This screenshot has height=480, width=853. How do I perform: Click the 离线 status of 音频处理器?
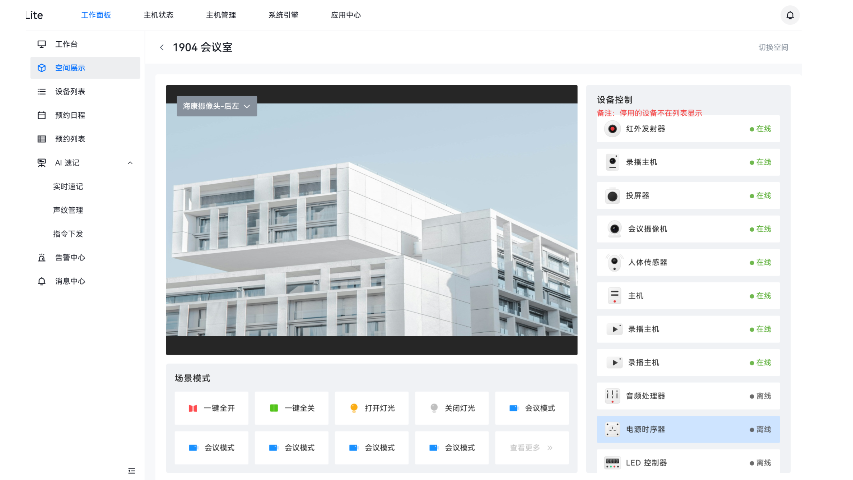point(761,396)
